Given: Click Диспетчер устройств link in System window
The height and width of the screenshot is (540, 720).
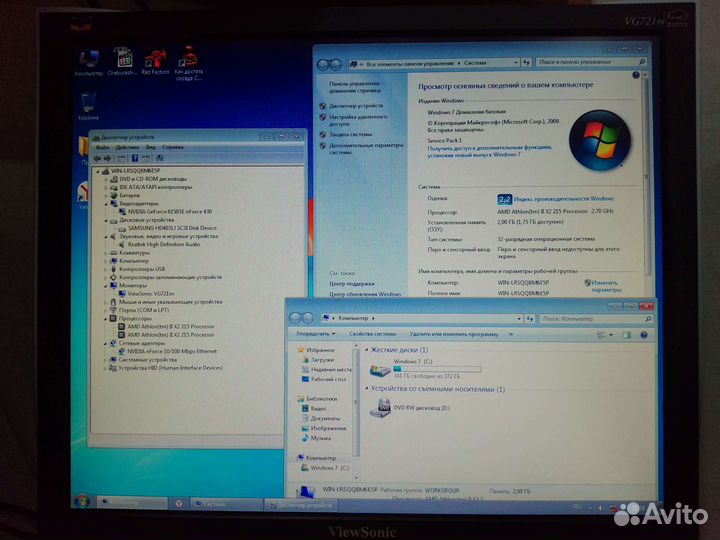Looking at the screenshot, I should click(356, 106).
